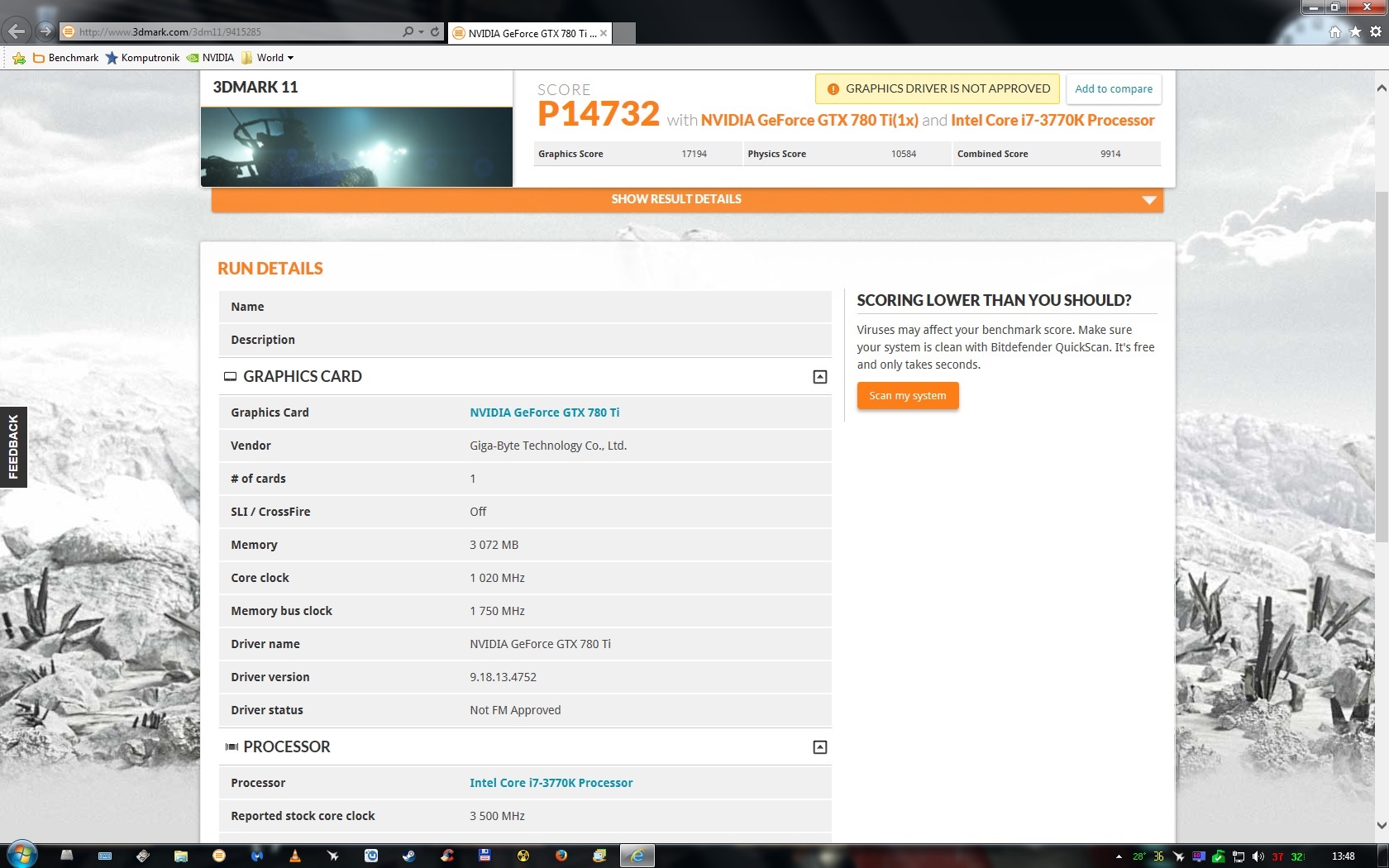Expand the World bookmarks folder
This screenshot has width=1389, height=868.
pyautogui.click(x=267, y=58)
